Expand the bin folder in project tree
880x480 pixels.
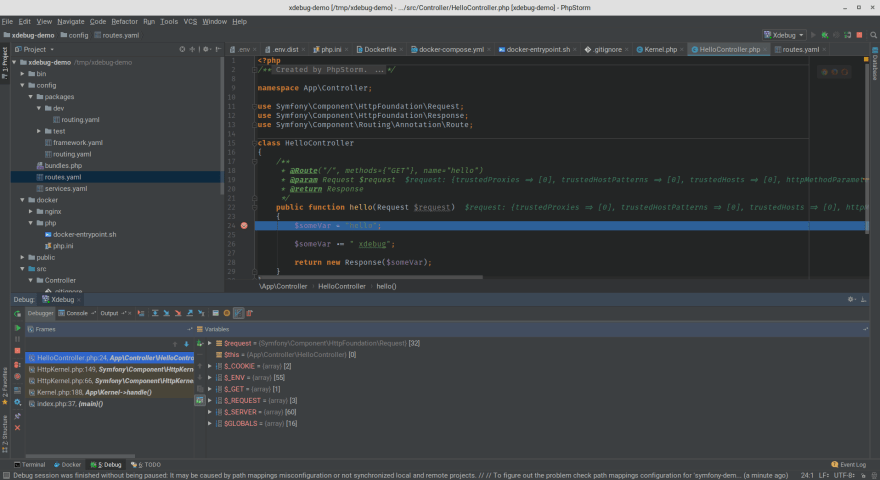pyautogui.click(x=22, y=74)
